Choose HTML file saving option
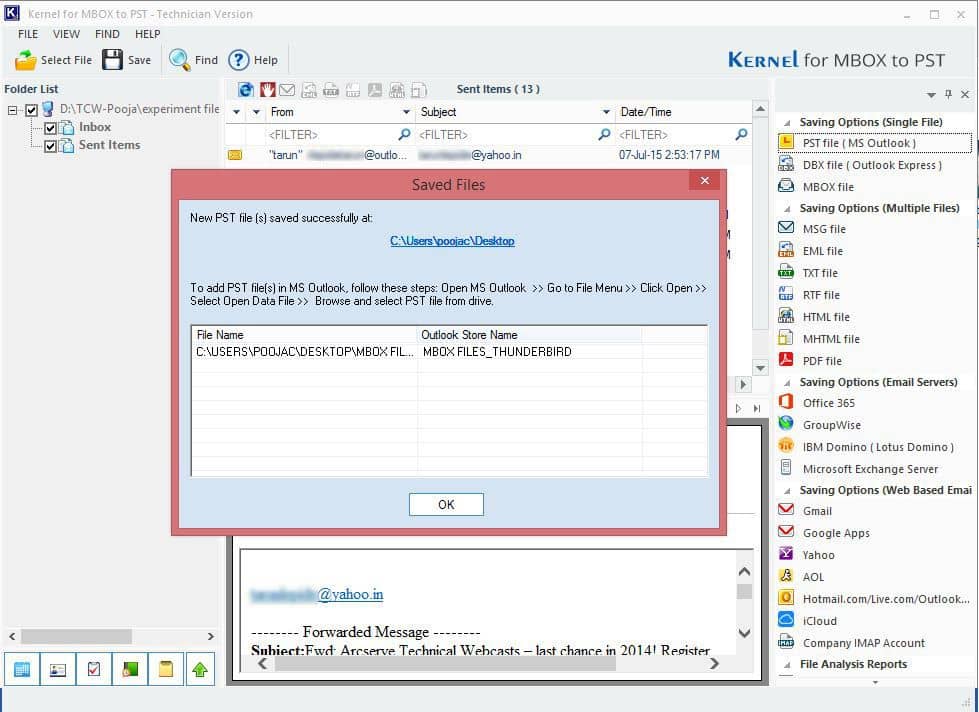979x712 pixels. [x=826, y=317]
